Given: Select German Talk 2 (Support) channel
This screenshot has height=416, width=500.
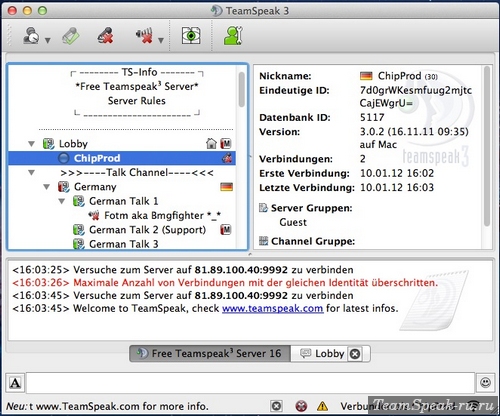Looking at the screenshot, I should (x=147, y=230).
